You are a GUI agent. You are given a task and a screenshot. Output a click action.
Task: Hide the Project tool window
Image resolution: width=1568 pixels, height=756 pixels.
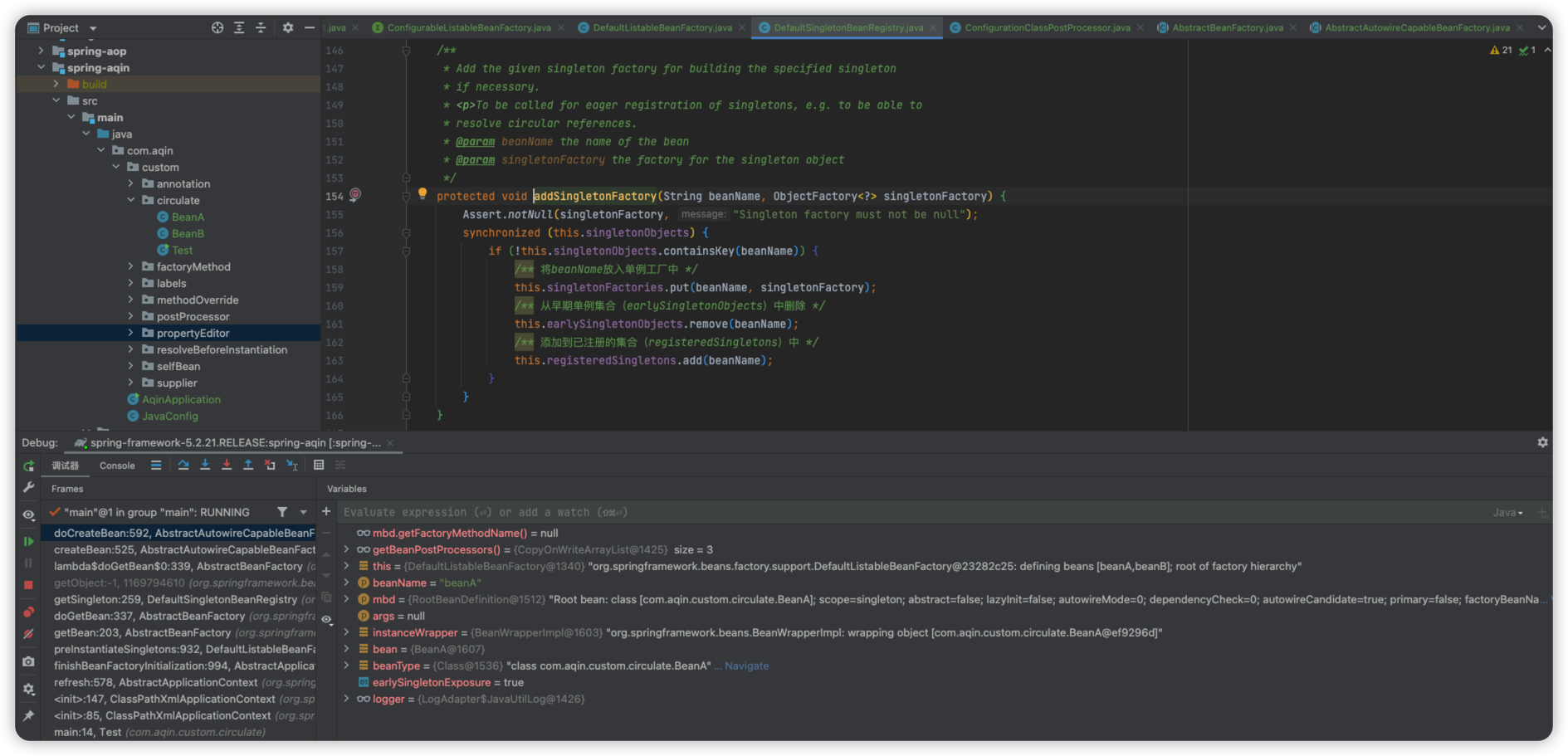[x=310, y=27]
